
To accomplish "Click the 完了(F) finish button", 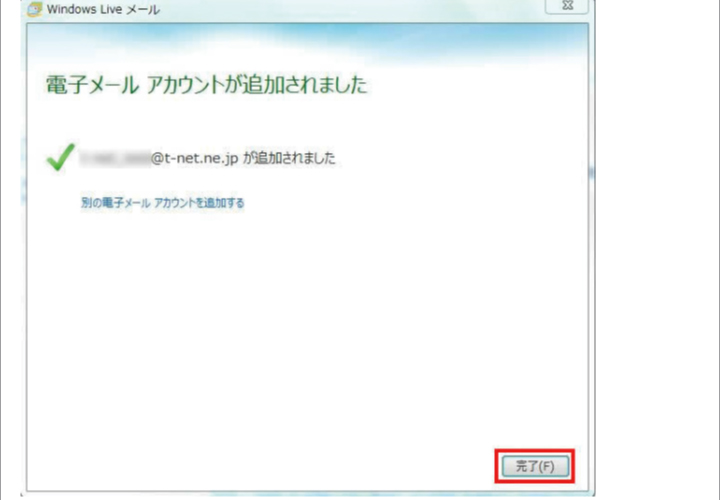I will tap(535, 466).
